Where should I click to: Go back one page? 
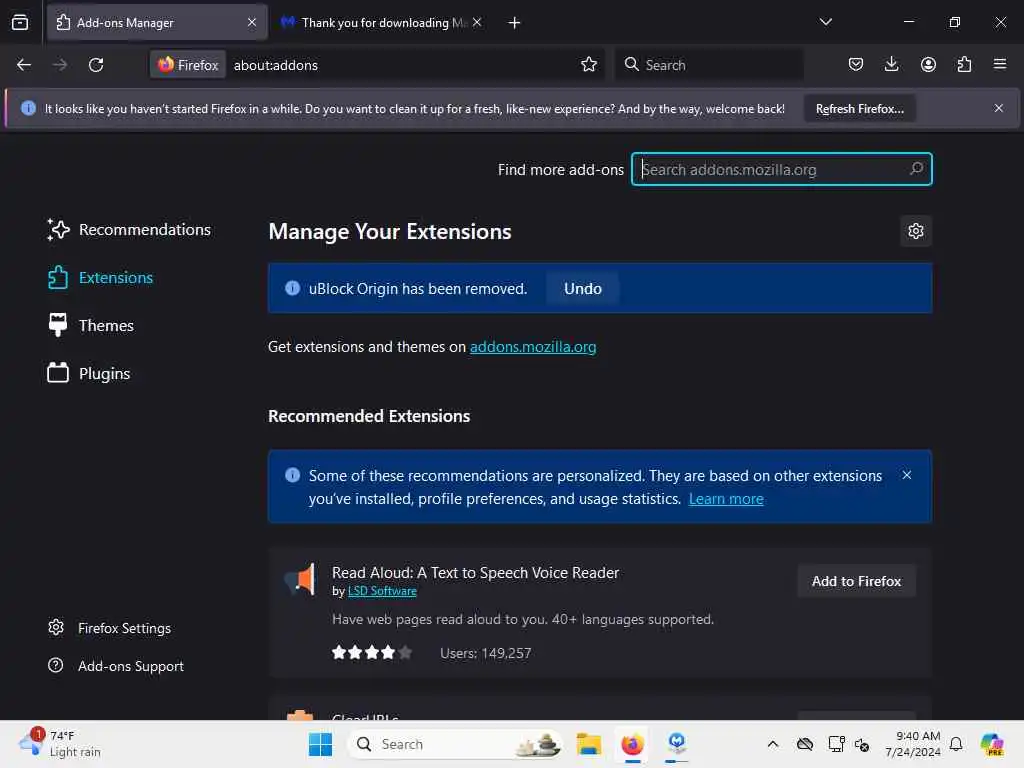[x=24, y=65]
